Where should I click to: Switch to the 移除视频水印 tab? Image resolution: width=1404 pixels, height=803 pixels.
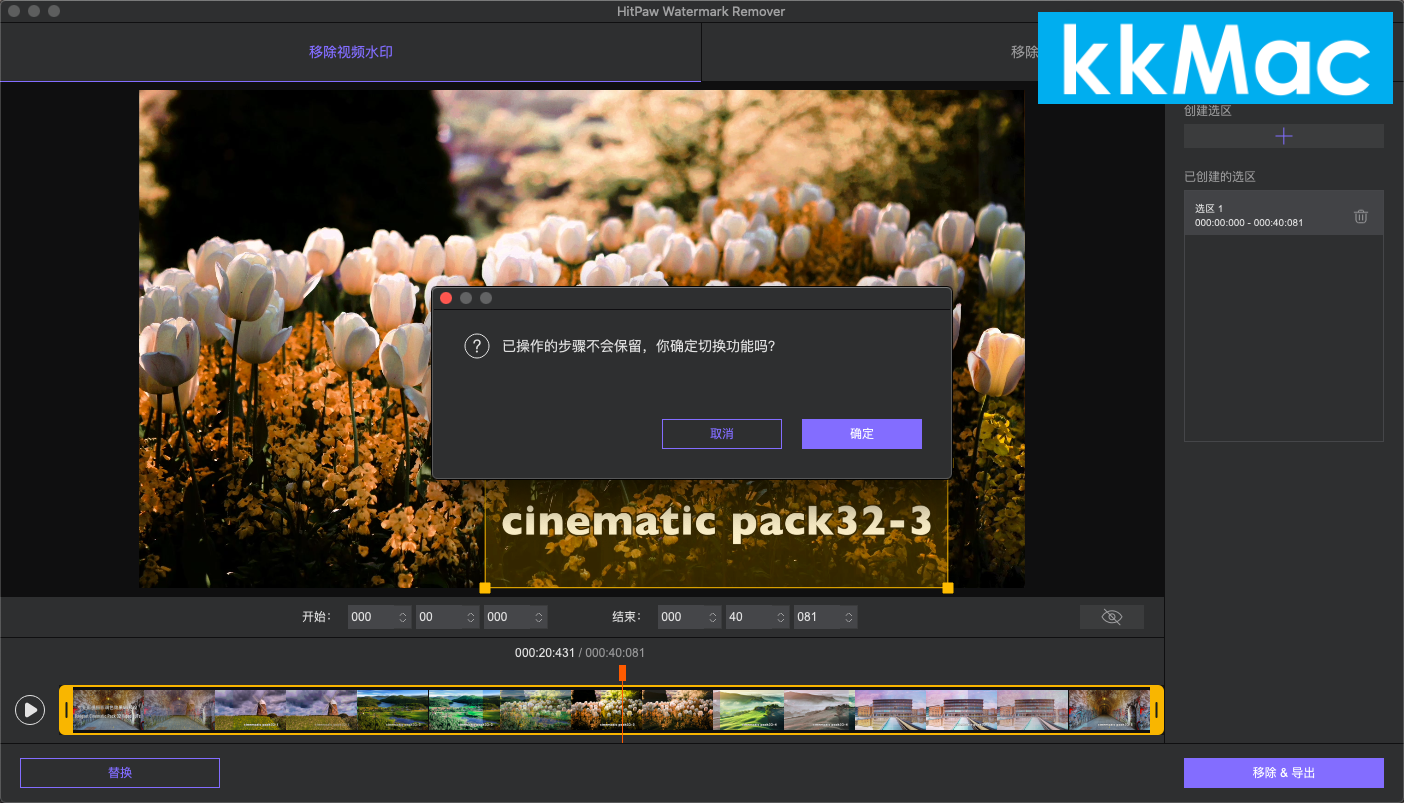pyautogui.click(x=350, y=52)
